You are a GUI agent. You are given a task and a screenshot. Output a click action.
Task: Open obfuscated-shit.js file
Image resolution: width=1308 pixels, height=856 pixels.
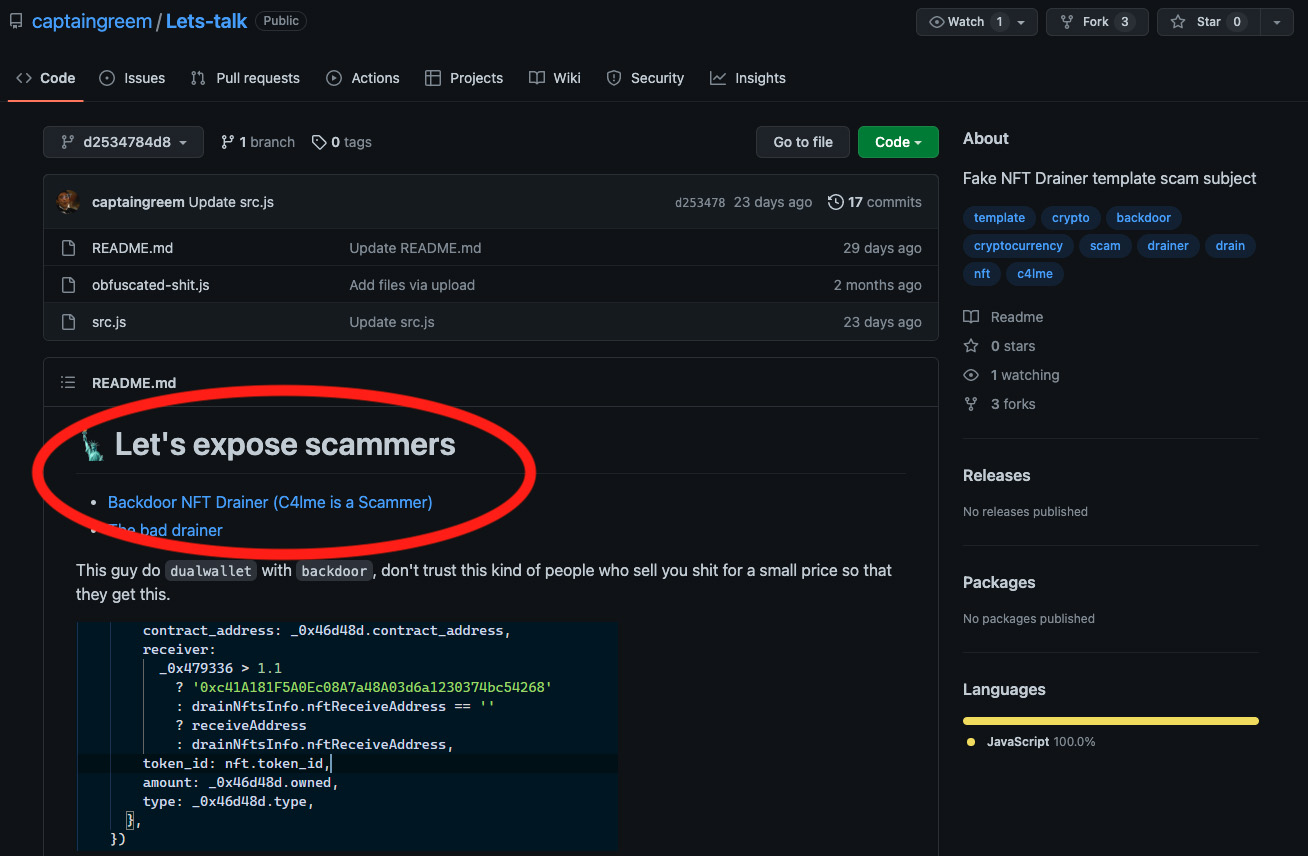coord(151,285)
